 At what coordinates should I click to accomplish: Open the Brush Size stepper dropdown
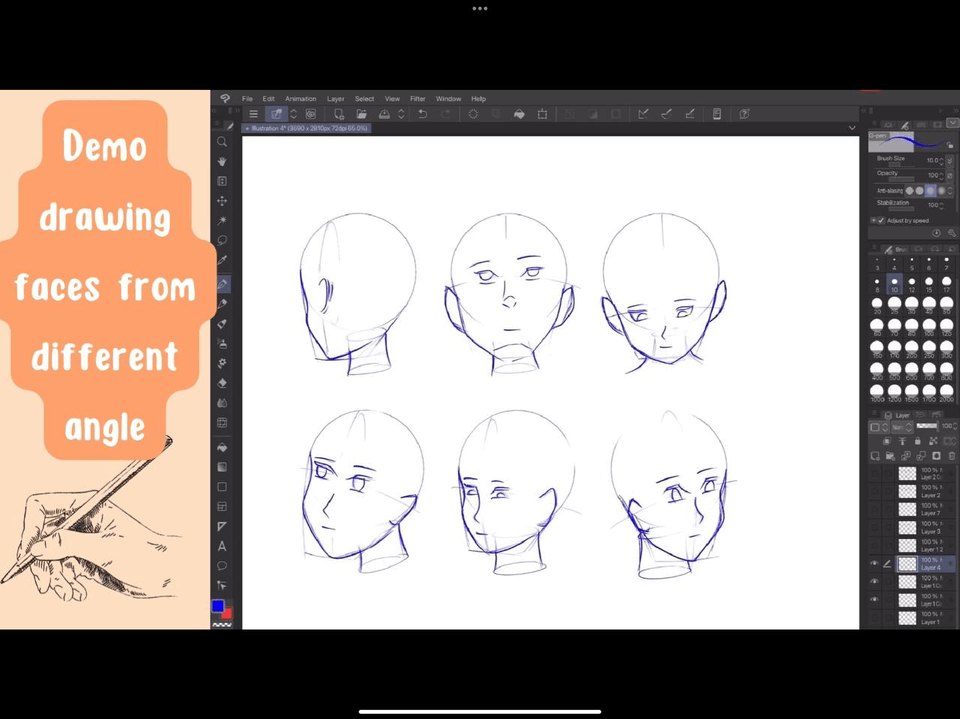(950, 161)
